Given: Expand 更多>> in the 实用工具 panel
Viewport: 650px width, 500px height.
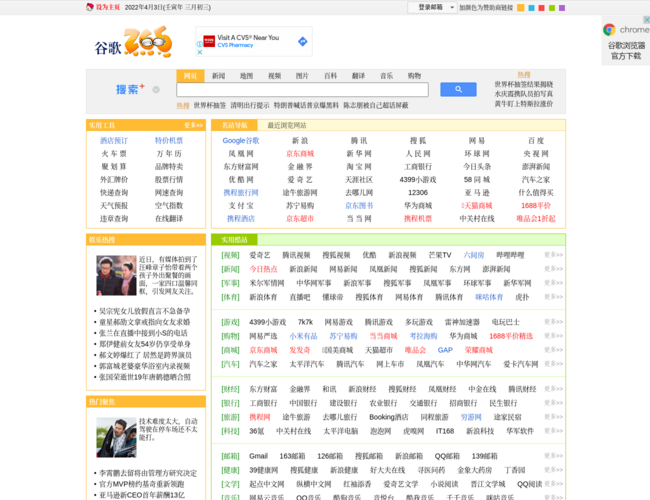Looking at the screenshot, I should (194, 125).
